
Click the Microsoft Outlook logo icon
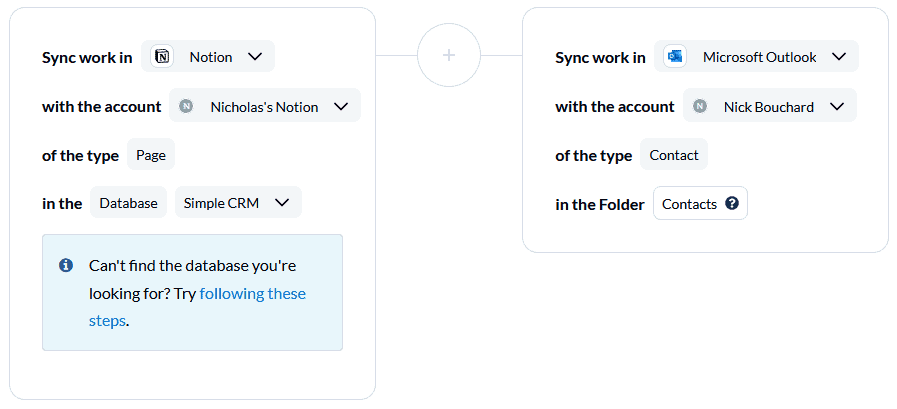click(x=675, y=57)
